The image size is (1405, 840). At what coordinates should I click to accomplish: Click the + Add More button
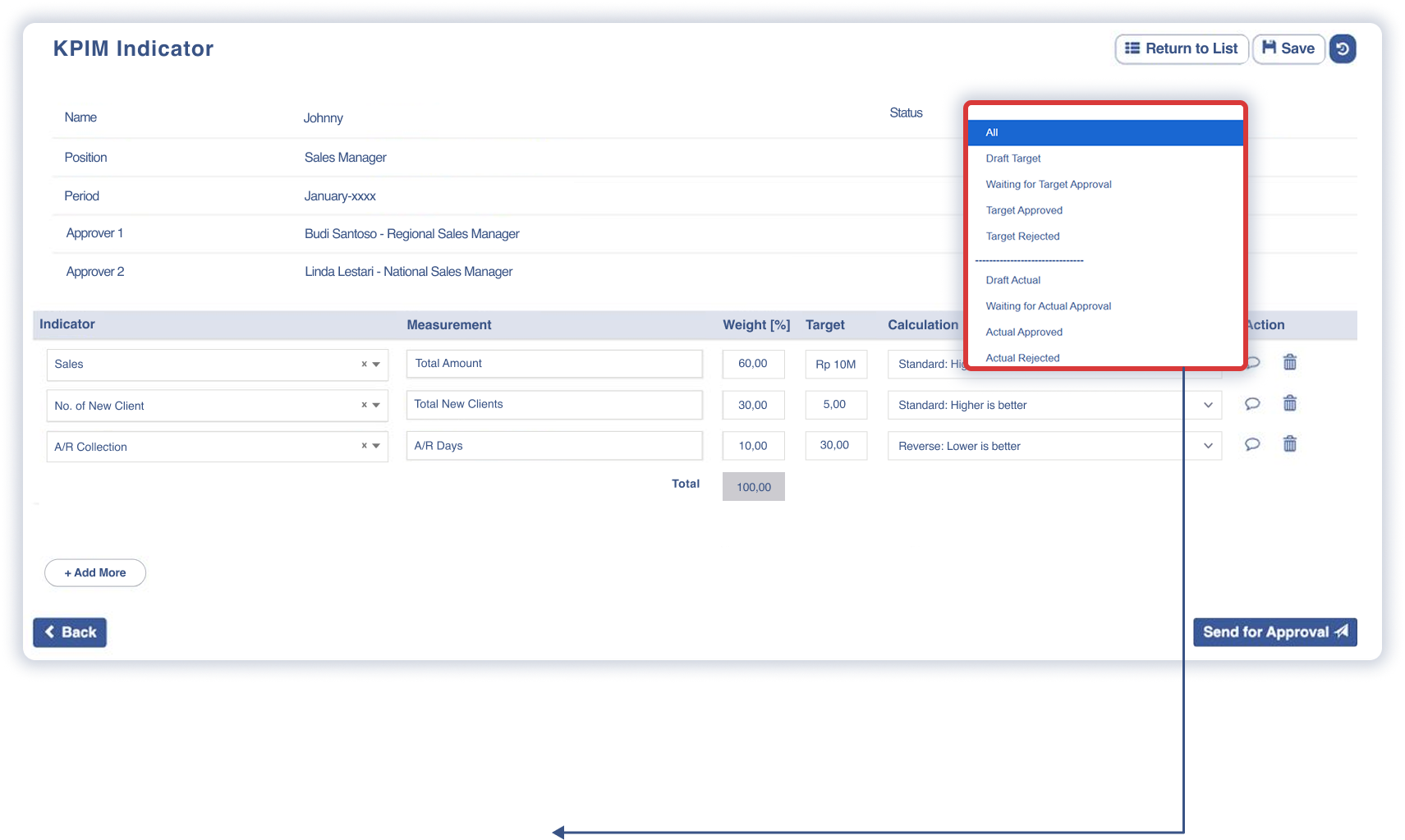point(95,573)
